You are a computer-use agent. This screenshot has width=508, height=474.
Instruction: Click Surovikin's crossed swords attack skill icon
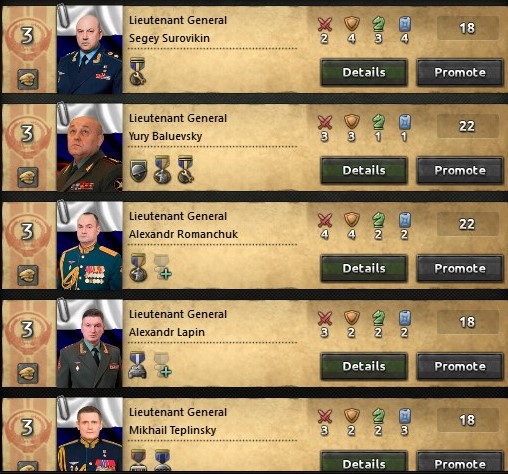point(325,24)
